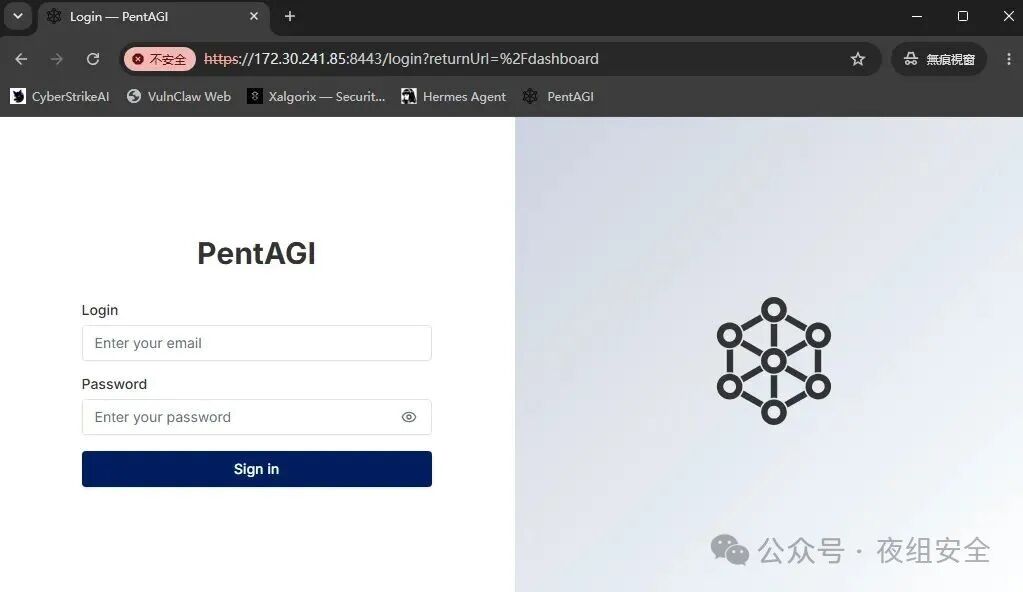The image size is (1023, 592).
Task: Bookmark this page with star icon
Action: point(857,59)
